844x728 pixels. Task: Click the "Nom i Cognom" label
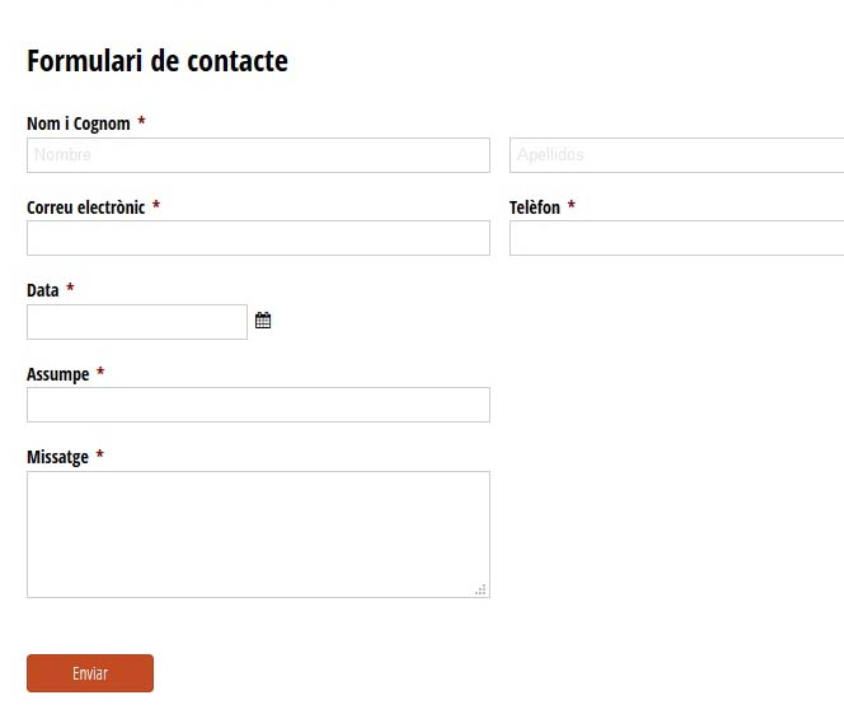[79, 124]
